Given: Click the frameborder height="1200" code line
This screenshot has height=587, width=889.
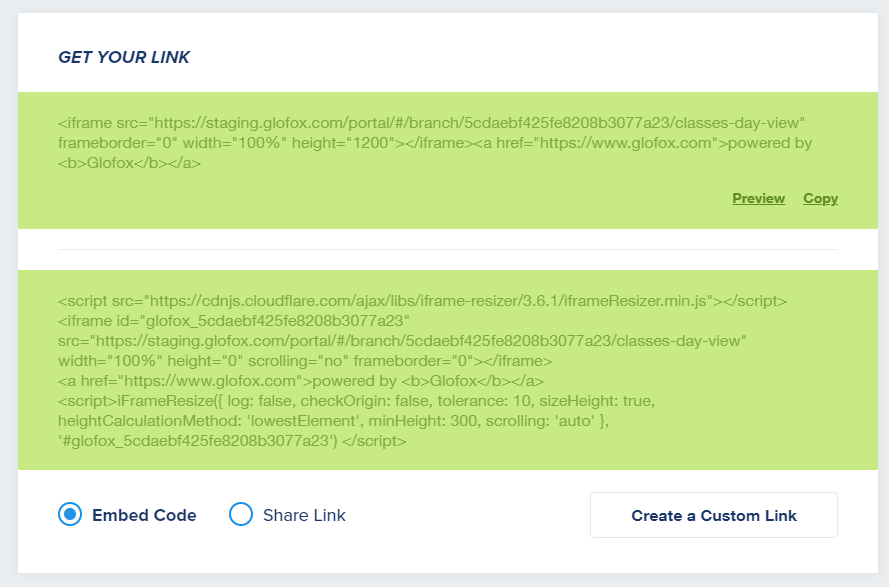Looking at the screenshot, I should pos(435,143).
